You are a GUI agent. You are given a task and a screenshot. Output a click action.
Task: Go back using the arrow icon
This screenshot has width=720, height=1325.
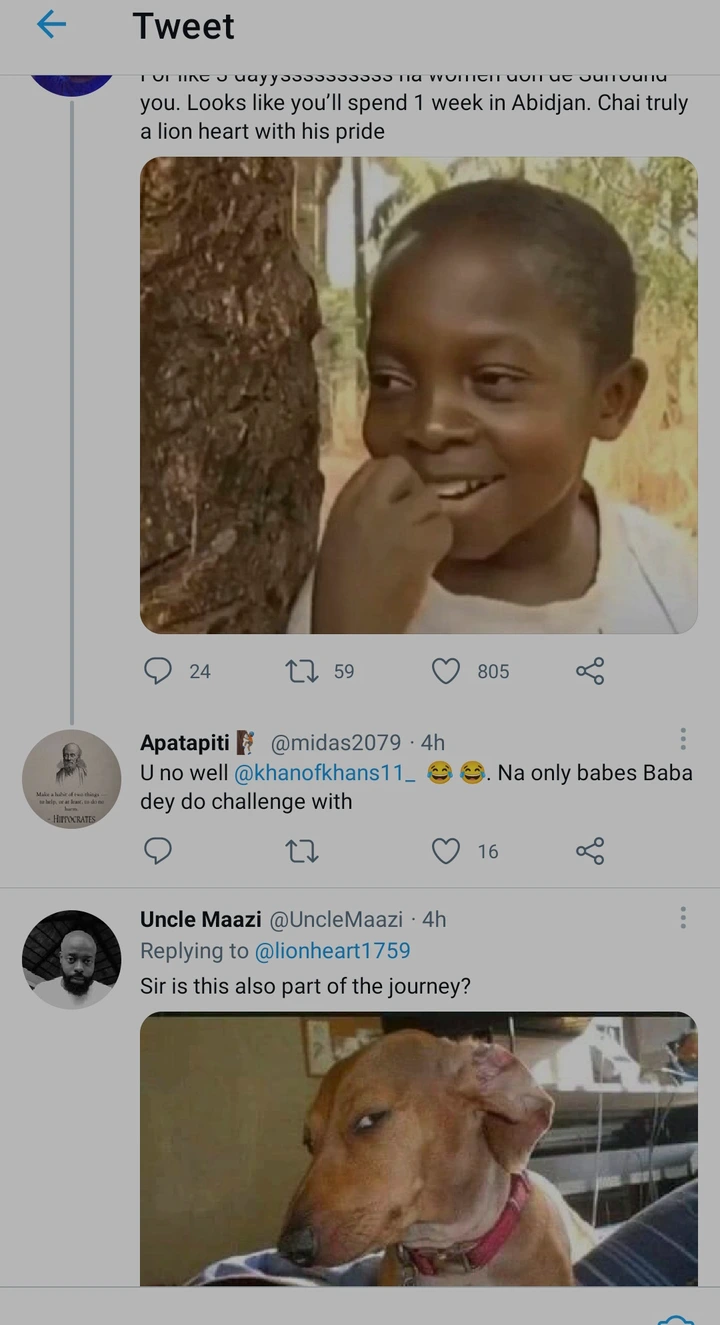[x=51, y=25]
